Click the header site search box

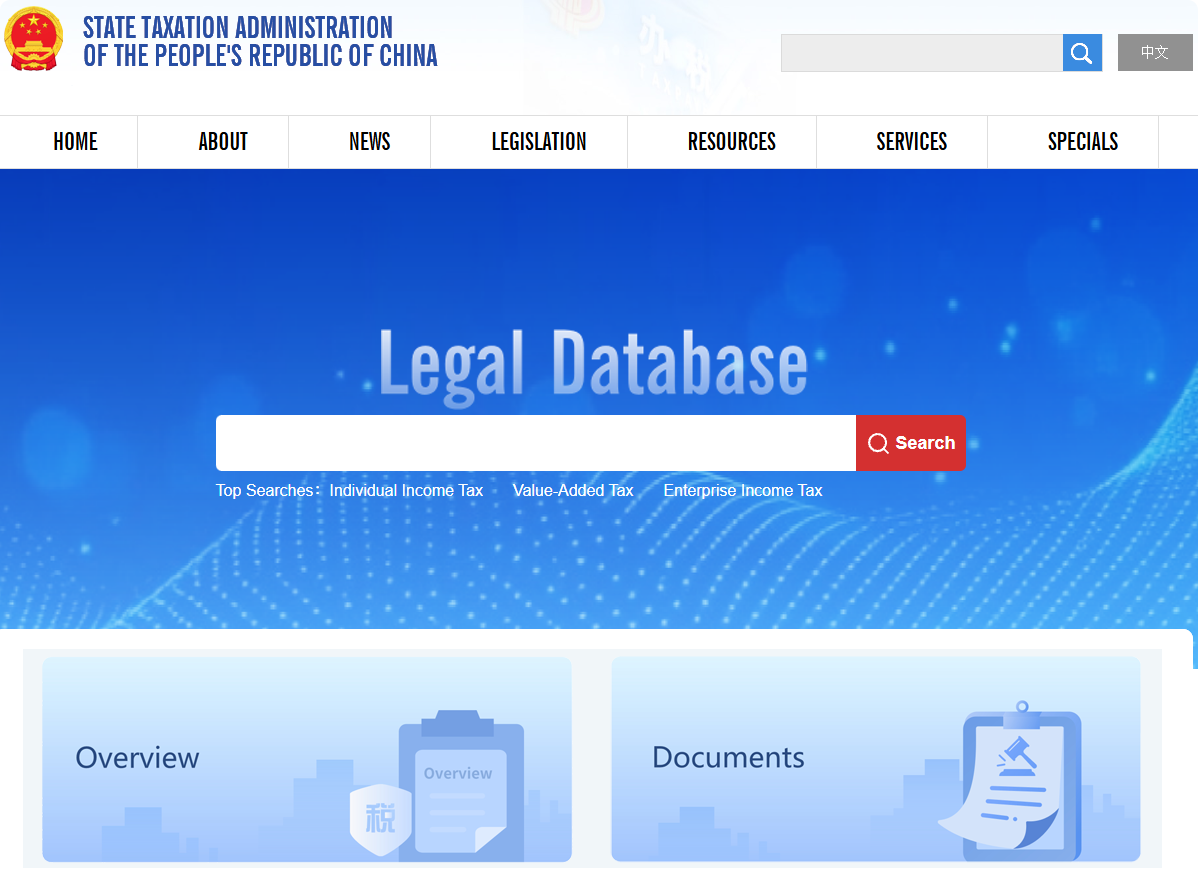pos(921,53)
